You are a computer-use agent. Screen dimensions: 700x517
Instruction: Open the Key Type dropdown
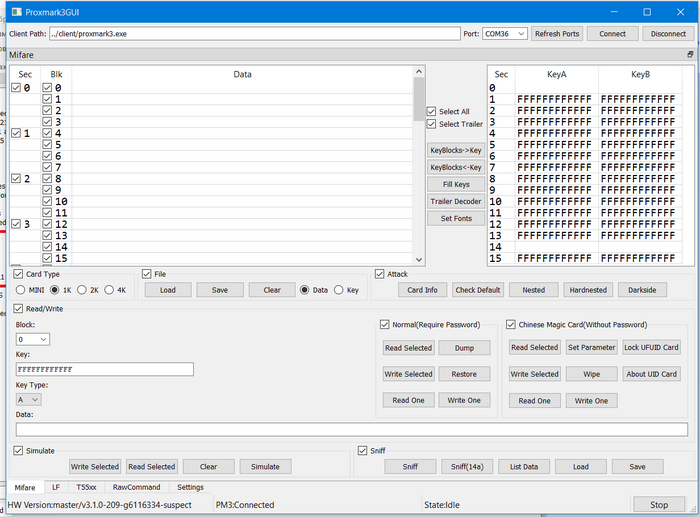click(29, 399)
